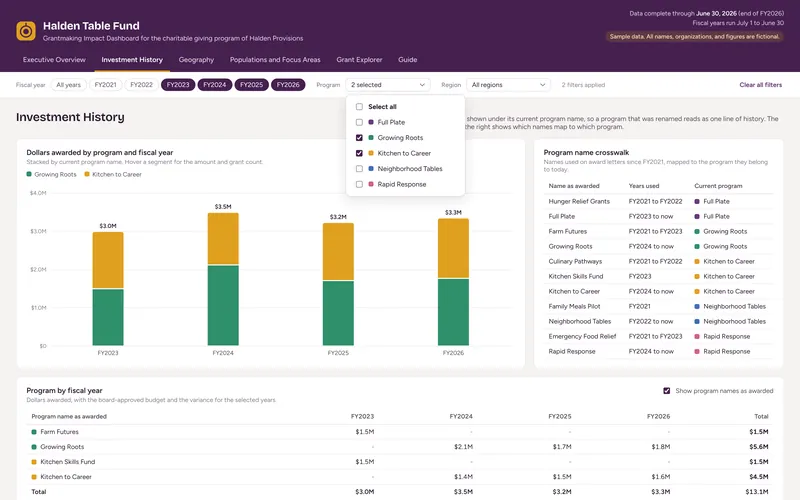Open the Region dropdown set to All regions
The image size is (800, 500).
509,85
